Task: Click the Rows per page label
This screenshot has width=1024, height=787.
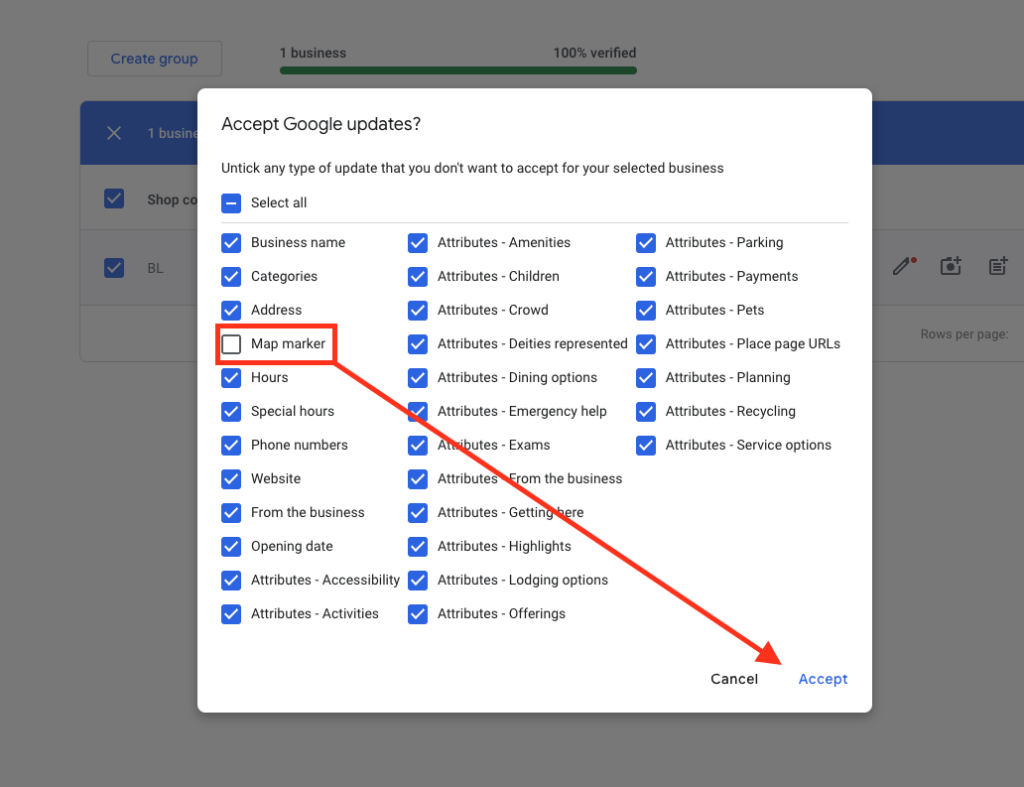Action: (964, 334)
